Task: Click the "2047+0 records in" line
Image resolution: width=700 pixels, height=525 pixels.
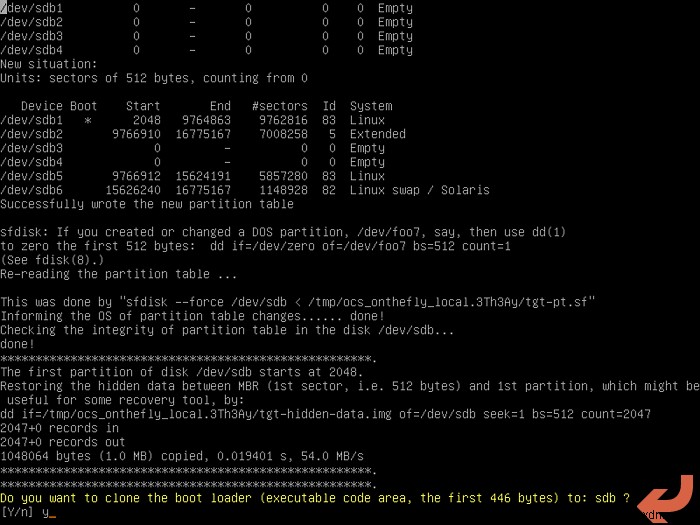Action: click(59, 428)
